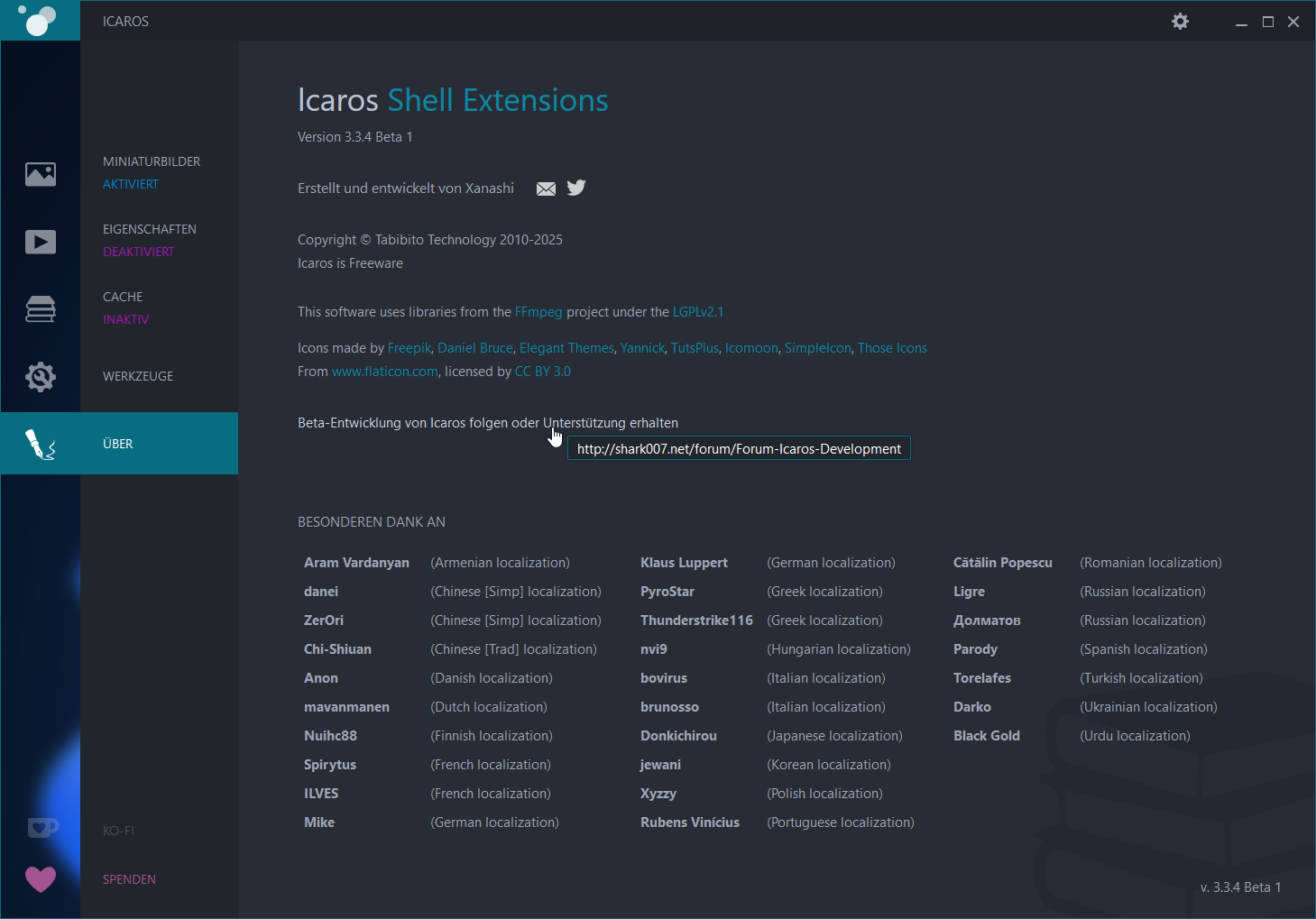
Task: Open the CACHE section
Action: click(123, 297)
